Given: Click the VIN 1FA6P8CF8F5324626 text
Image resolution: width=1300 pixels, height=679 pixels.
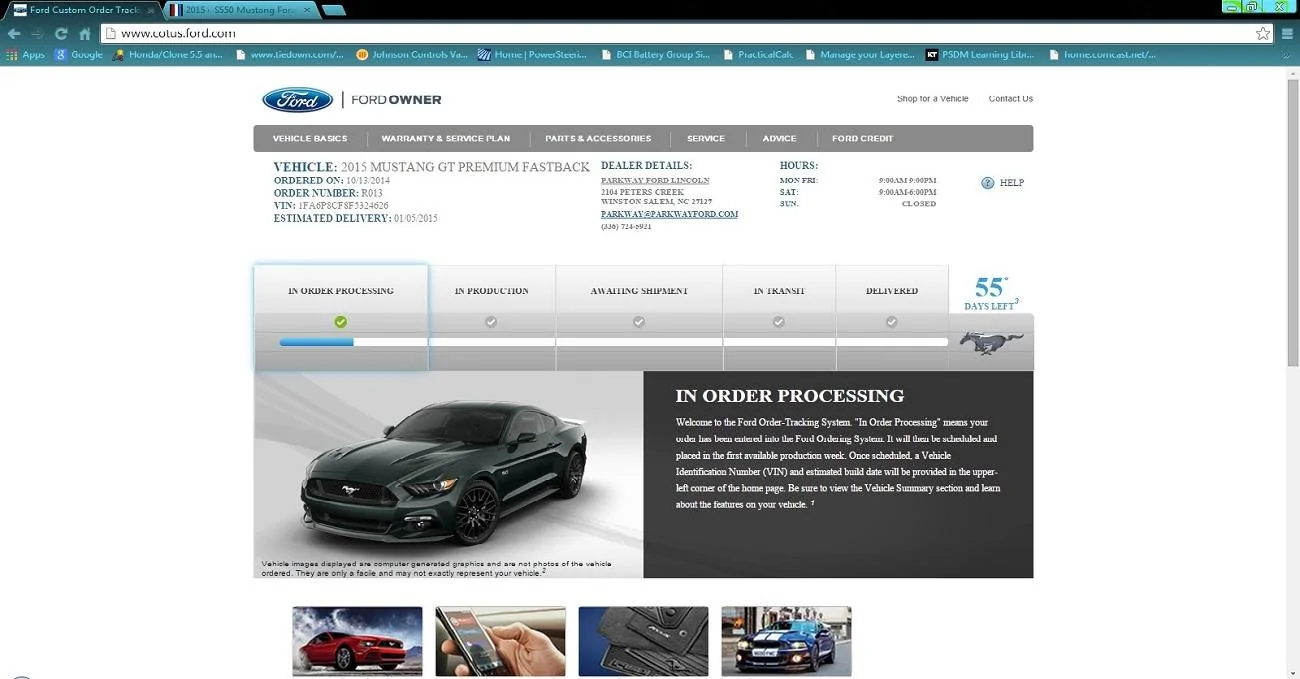Looking at the screenshot, I should click(331, 205).
